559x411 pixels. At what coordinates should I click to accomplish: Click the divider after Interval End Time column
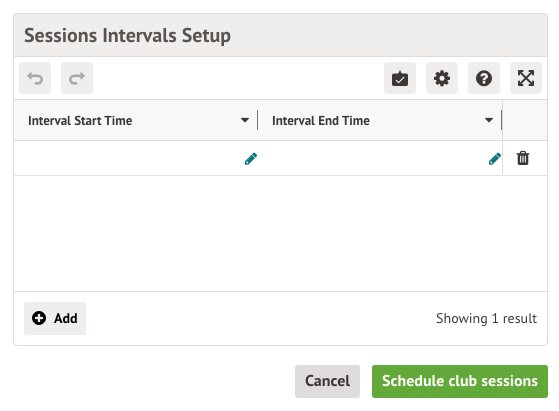[x=502, y=120]
